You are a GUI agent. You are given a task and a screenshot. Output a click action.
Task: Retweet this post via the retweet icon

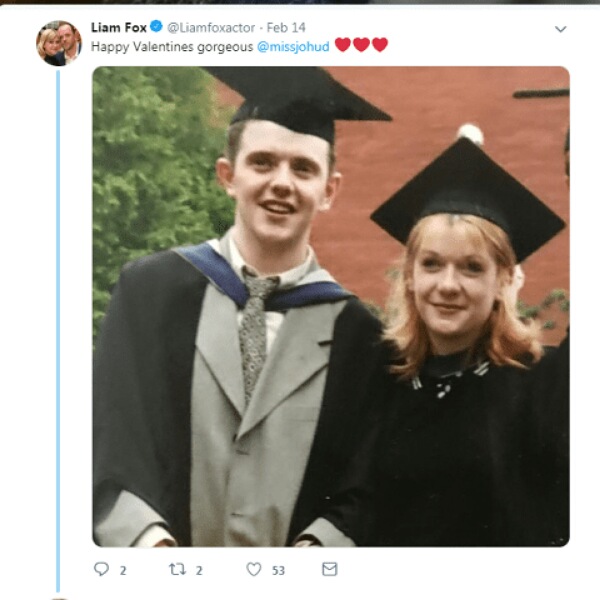(x=178, y=569)
